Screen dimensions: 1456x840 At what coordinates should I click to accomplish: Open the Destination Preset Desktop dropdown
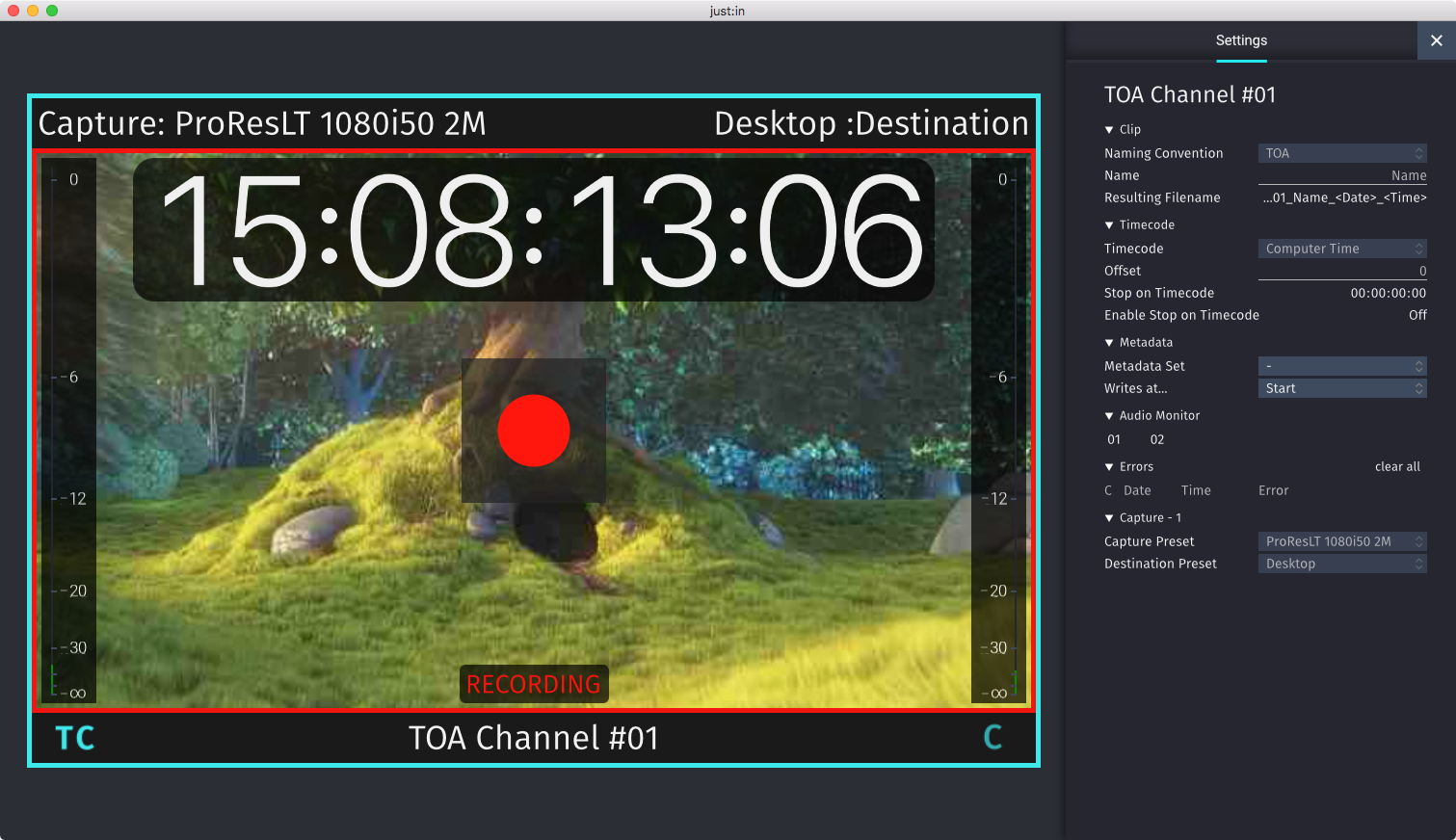(x=1342, y=564)
